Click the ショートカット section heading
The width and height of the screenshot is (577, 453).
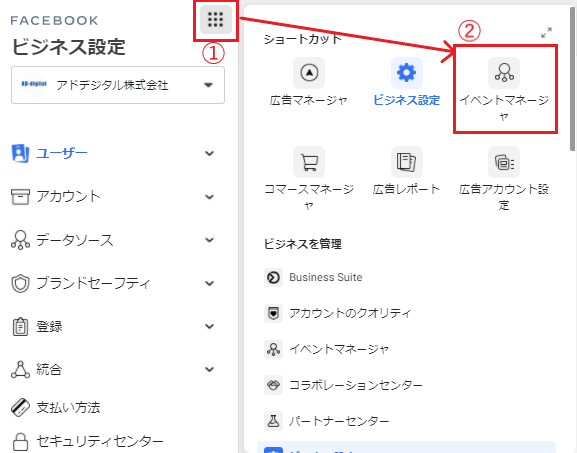(302, 39)
